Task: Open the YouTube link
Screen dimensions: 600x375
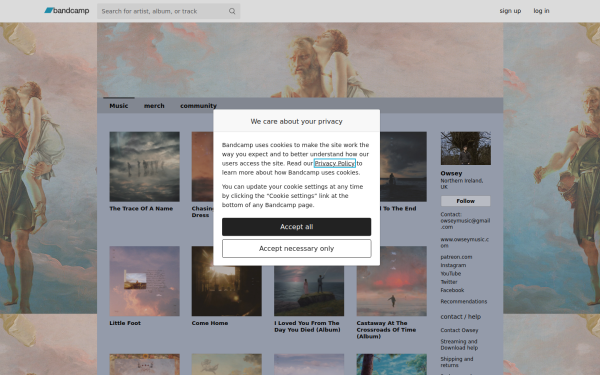Action: pos(451,274)
